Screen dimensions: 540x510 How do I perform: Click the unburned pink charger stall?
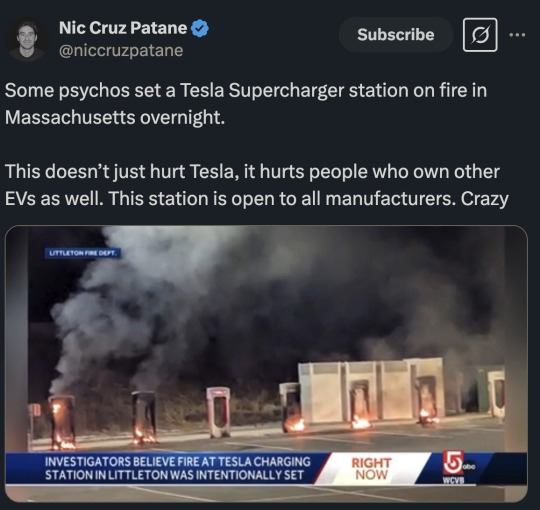click(x=218, y=412)
